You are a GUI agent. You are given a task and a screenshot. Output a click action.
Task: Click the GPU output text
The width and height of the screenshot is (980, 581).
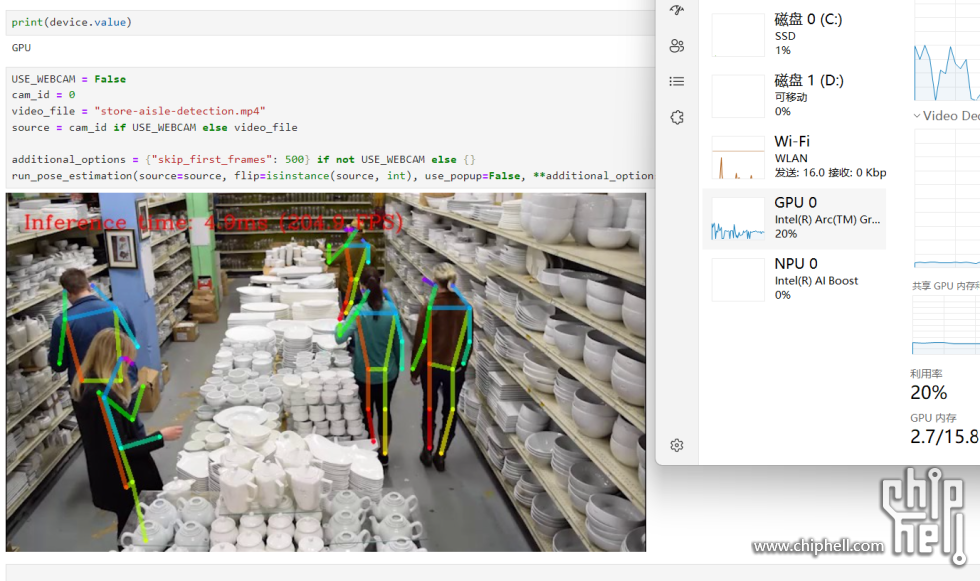[21, 47]
